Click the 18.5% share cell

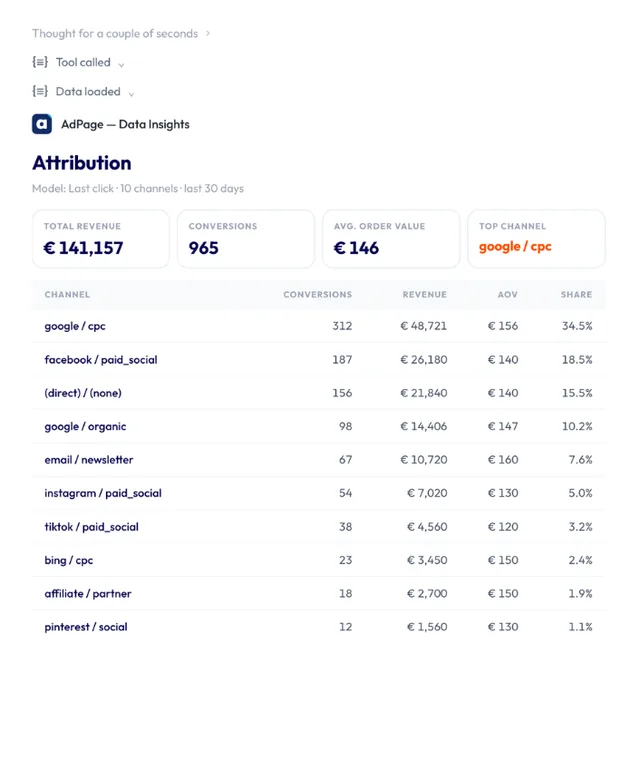(x=577, y=359)
